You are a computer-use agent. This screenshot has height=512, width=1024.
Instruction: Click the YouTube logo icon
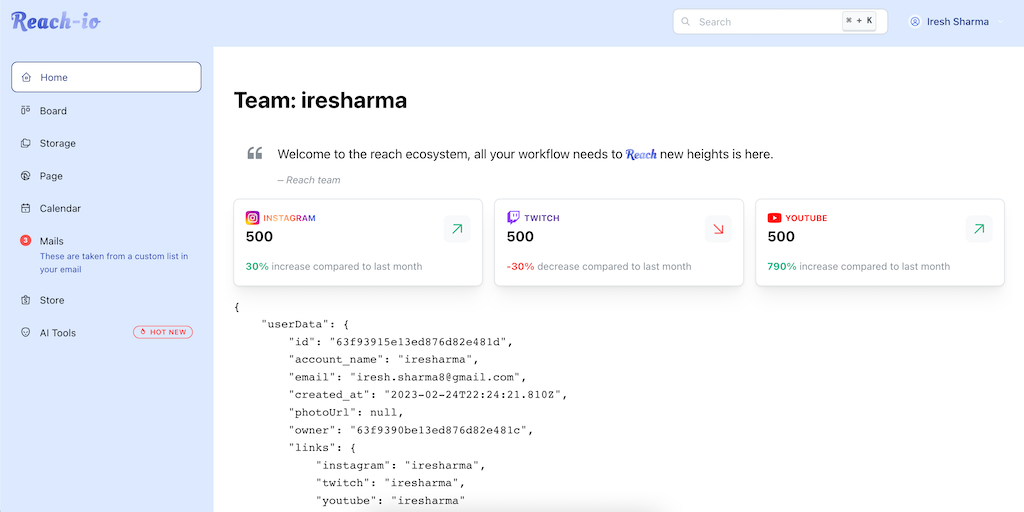[774, 217]
